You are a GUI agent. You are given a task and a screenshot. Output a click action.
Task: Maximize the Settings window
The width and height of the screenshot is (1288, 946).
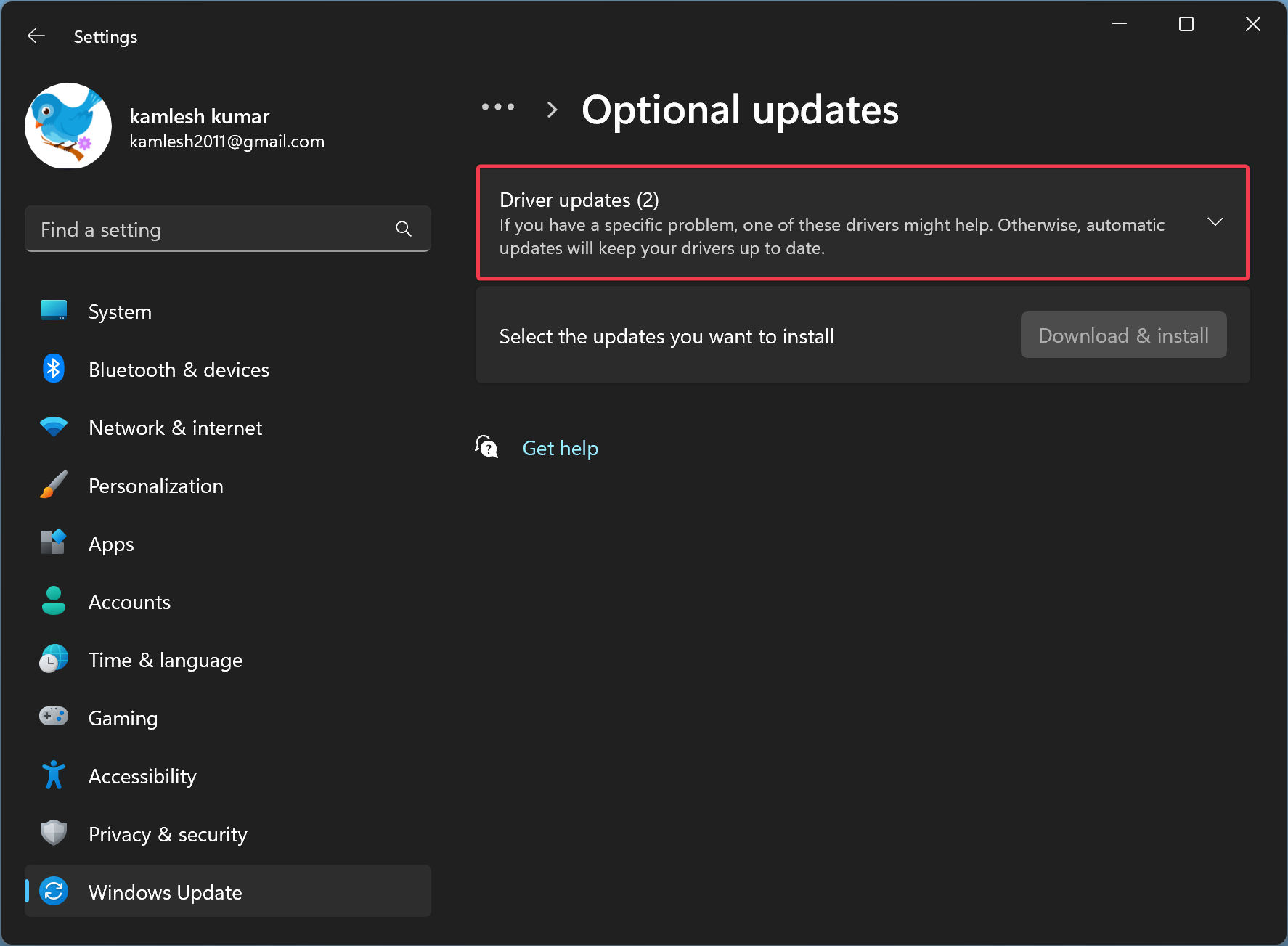point(1186,24)
